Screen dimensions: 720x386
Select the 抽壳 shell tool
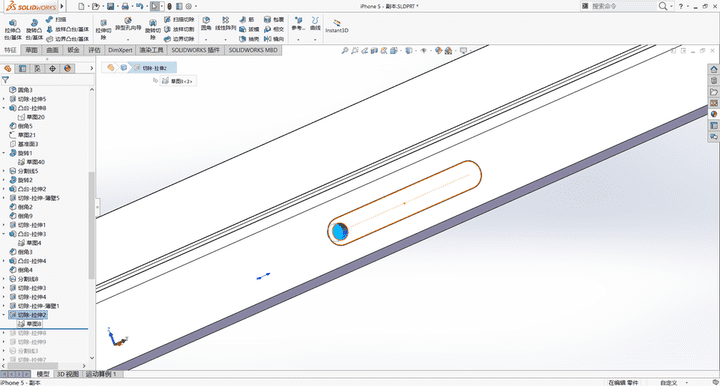click(x=249, y=39)
